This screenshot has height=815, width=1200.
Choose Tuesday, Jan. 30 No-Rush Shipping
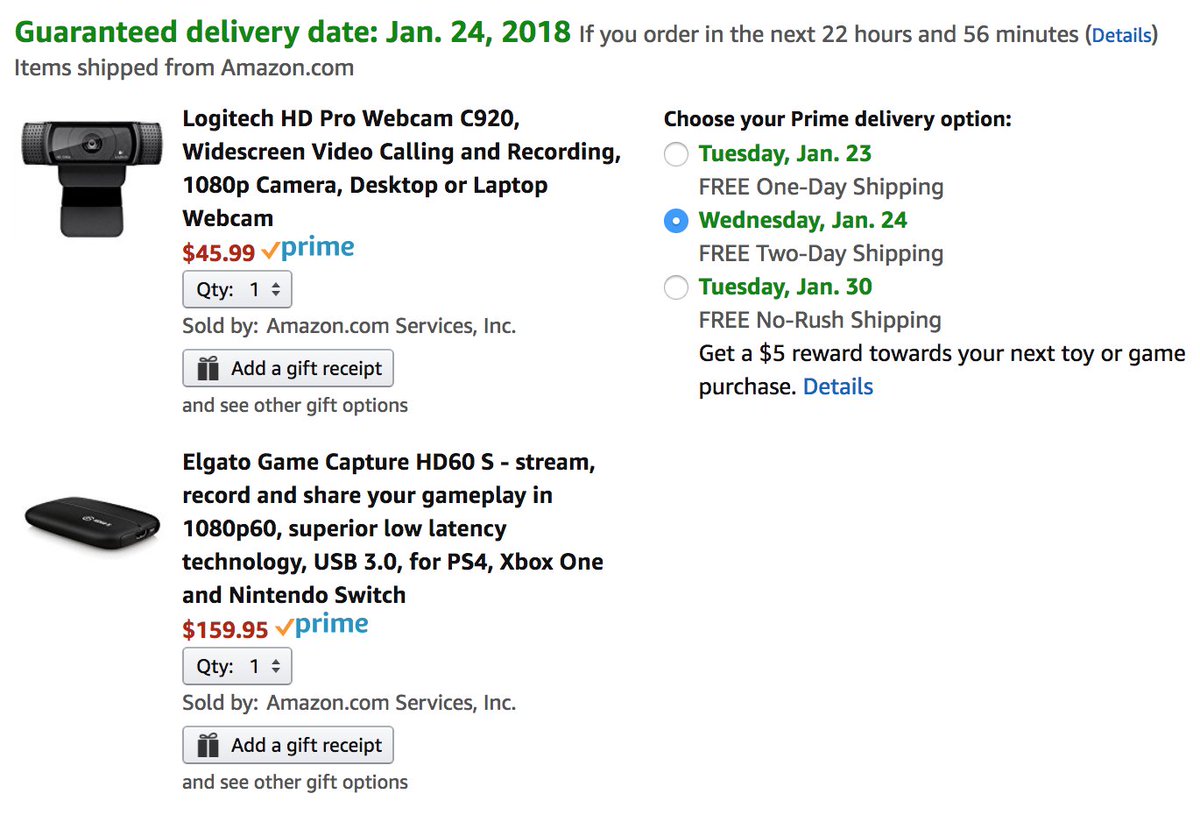point(676,288)
